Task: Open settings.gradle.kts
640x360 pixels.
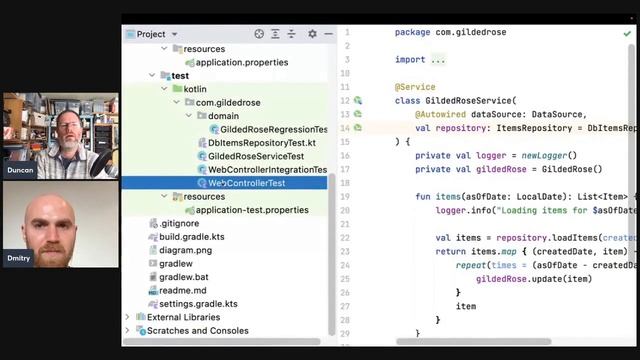Action: [x=198, y=304]
